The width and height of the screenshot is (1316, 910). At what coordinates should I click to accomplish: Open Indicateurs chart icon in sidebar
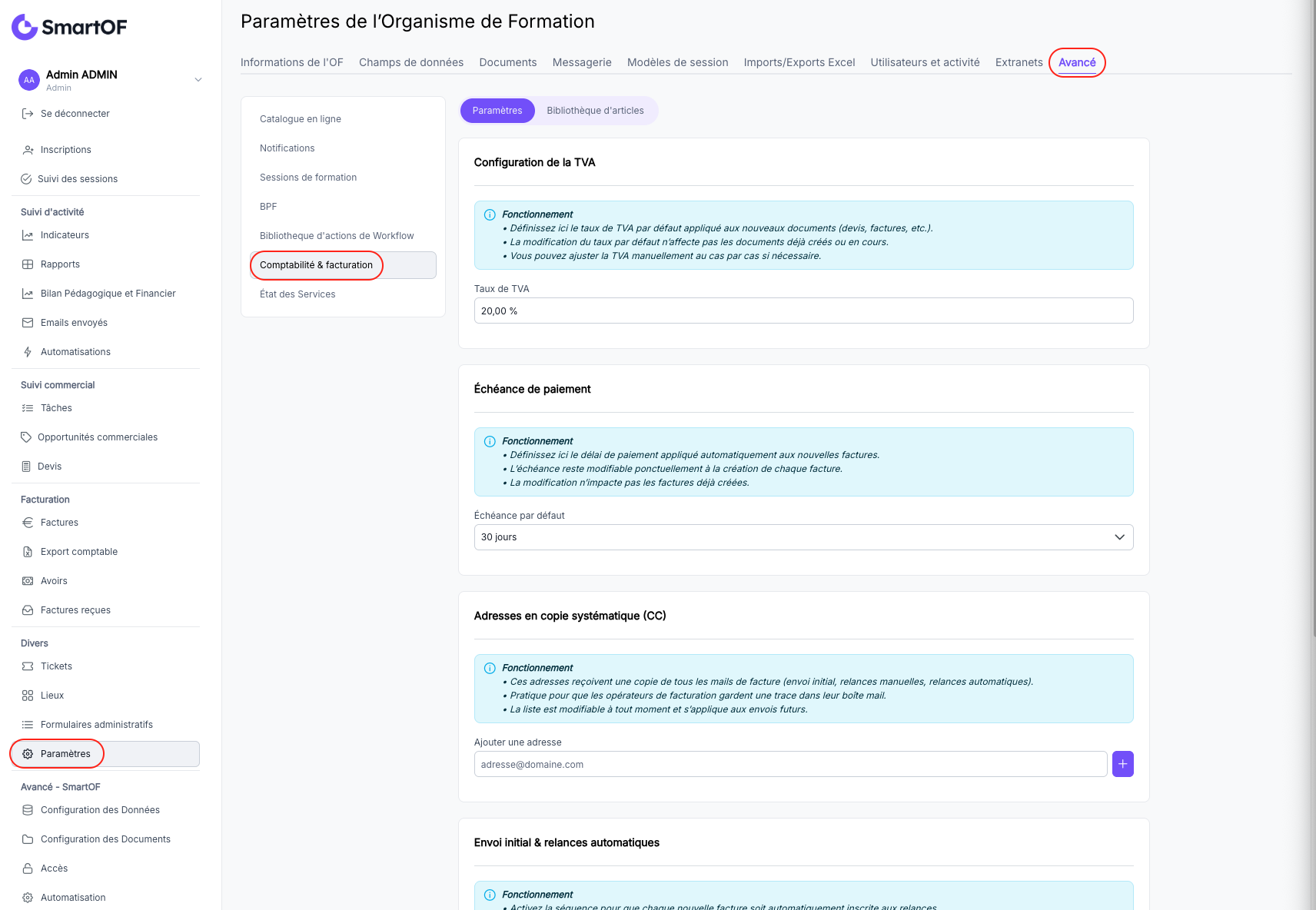click(28, 235)
